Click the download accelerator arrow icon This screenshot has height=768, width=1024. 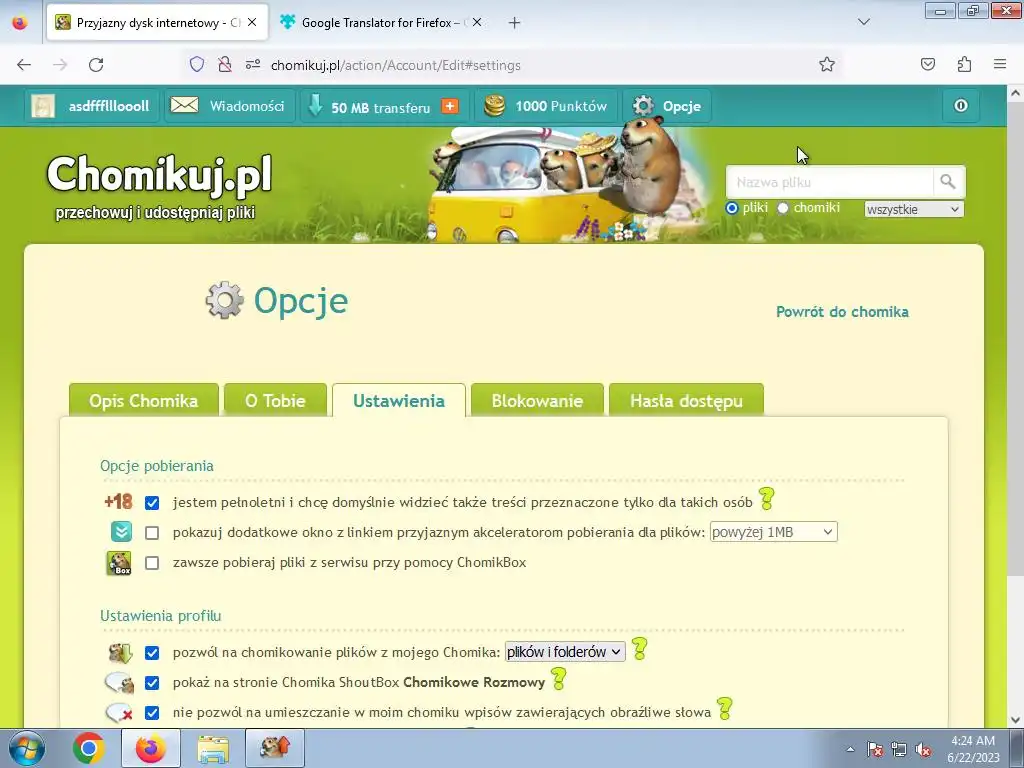tap(121, 532)
